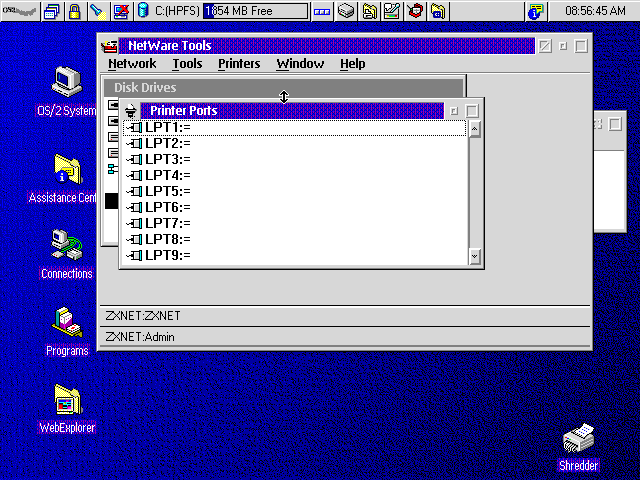640x480 pixels.
Task: Select the LPT1:= port row
Action: 294,128
